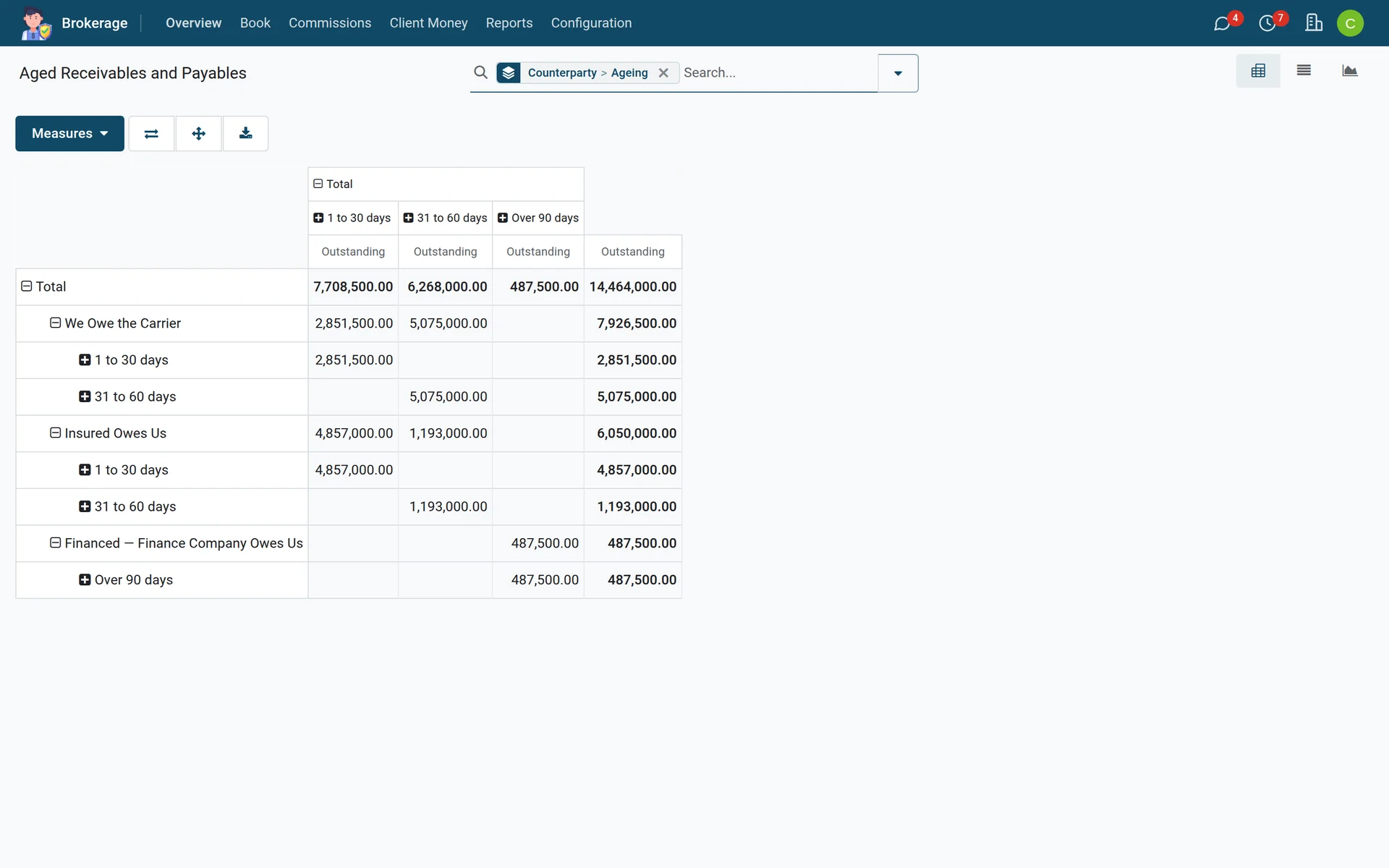This screenshot has height=868, width=1389.
Task: Open the activities clock icon
Action: tap(1267, 23)
